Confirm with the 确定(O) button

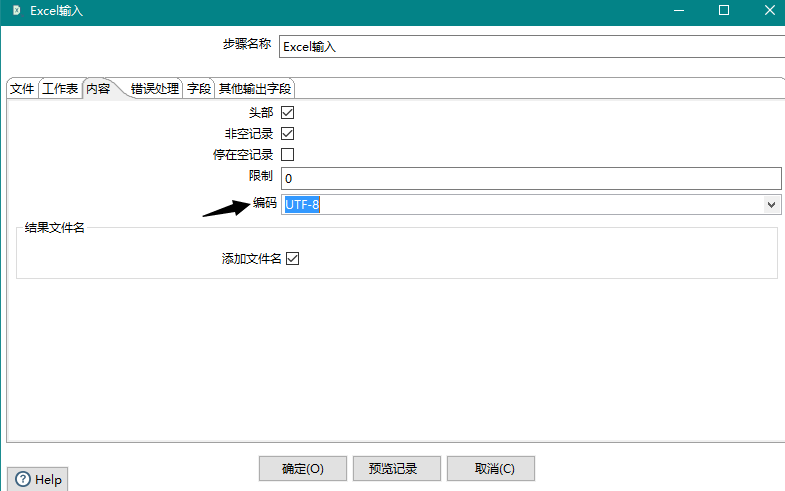point(303,468)
